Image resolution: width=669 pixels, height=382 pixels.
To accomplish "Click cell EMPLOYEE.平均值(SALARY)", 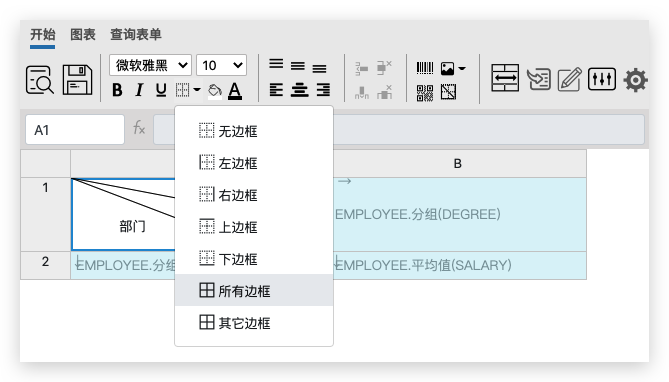I will click(460, 265).
